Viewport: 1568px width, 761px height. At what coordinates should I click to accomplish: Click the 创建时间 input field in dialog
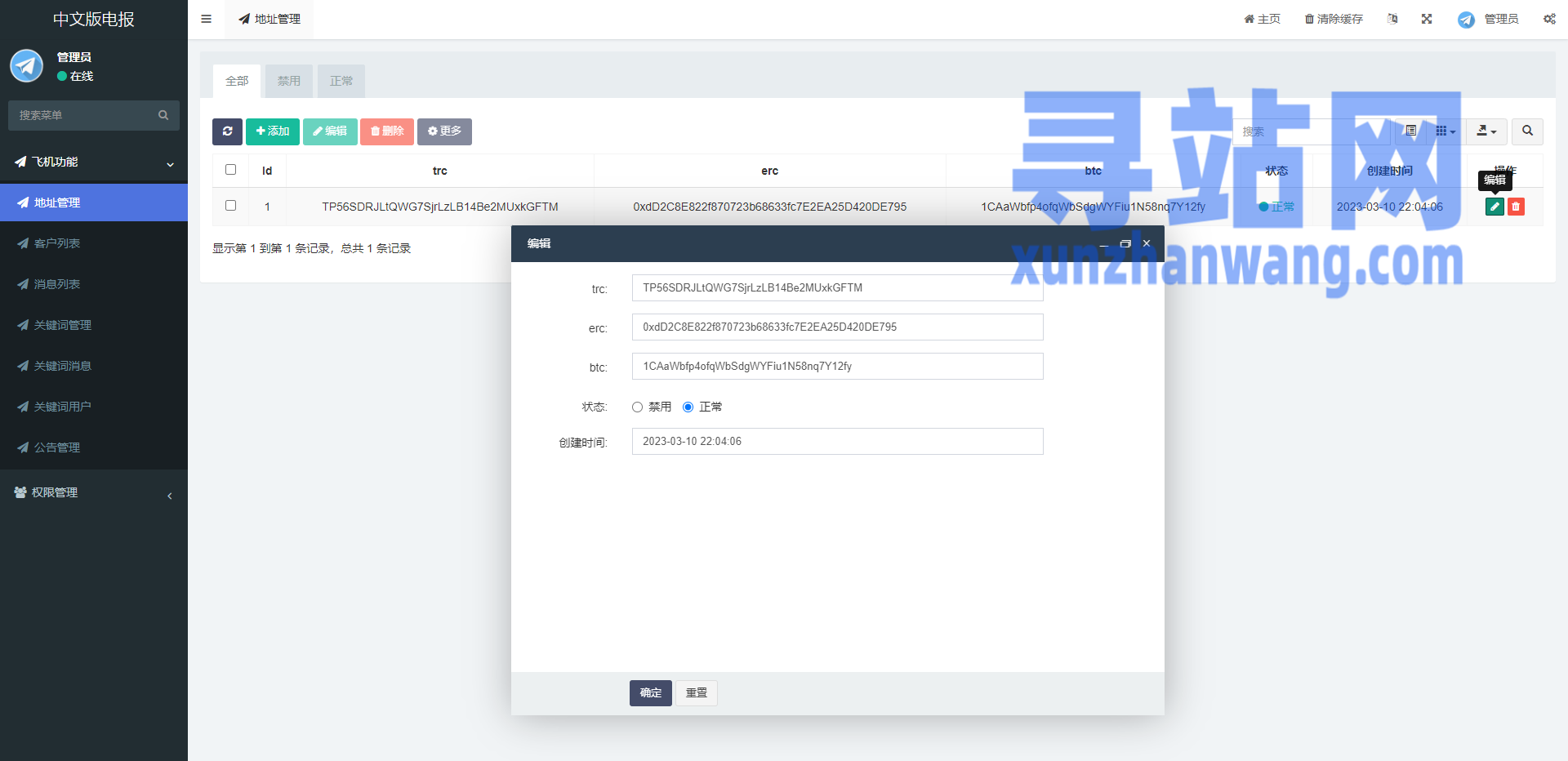(837, 441)
